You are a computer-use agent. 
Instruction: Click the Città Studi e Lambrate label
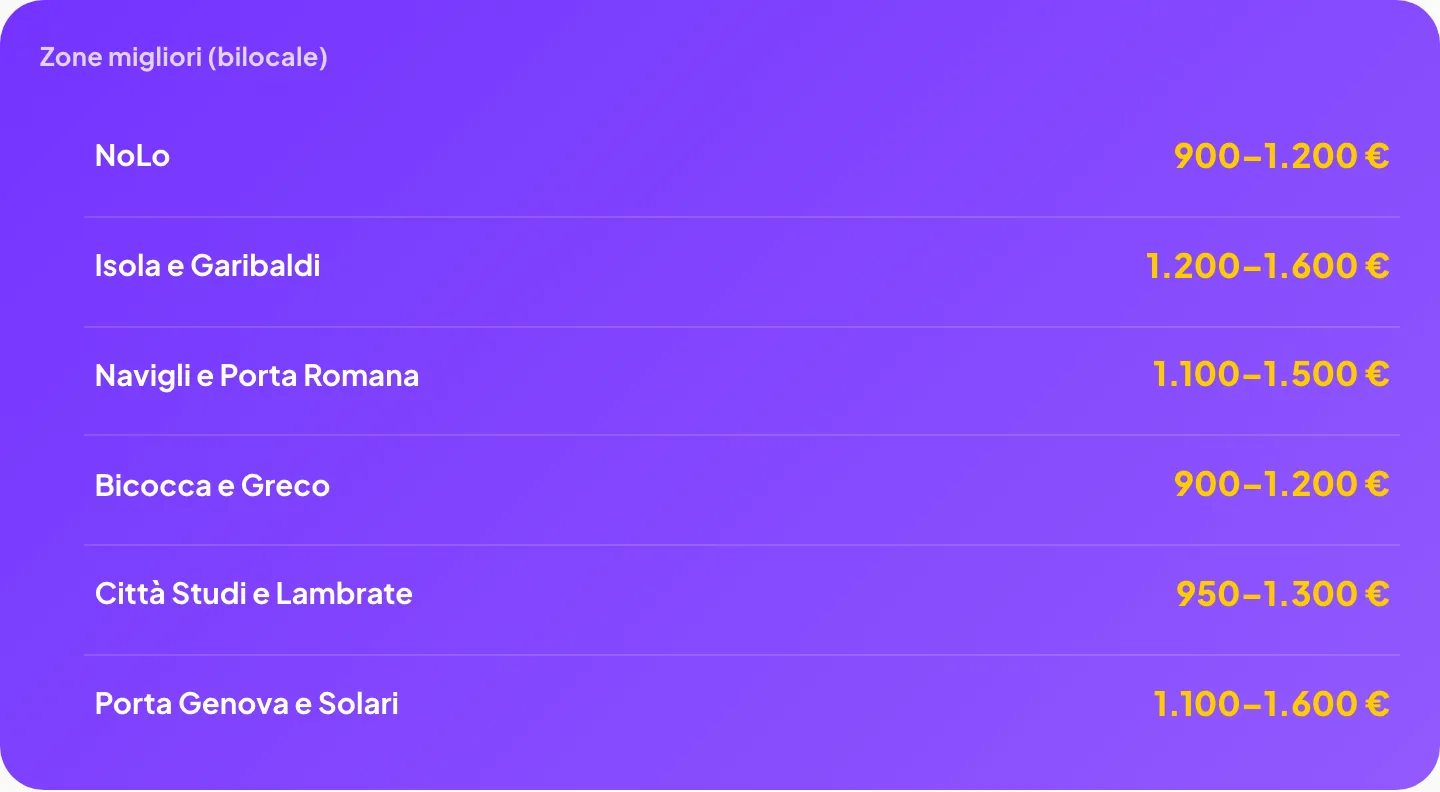(x=253, y=593)
